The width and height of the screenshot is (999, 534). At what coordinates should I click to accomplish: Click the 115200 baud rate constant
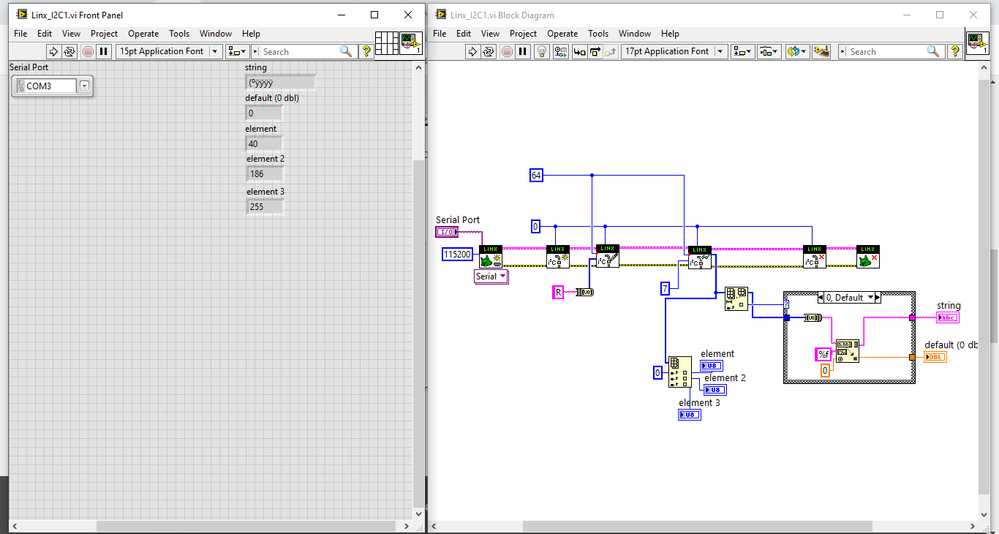[457, 255]
